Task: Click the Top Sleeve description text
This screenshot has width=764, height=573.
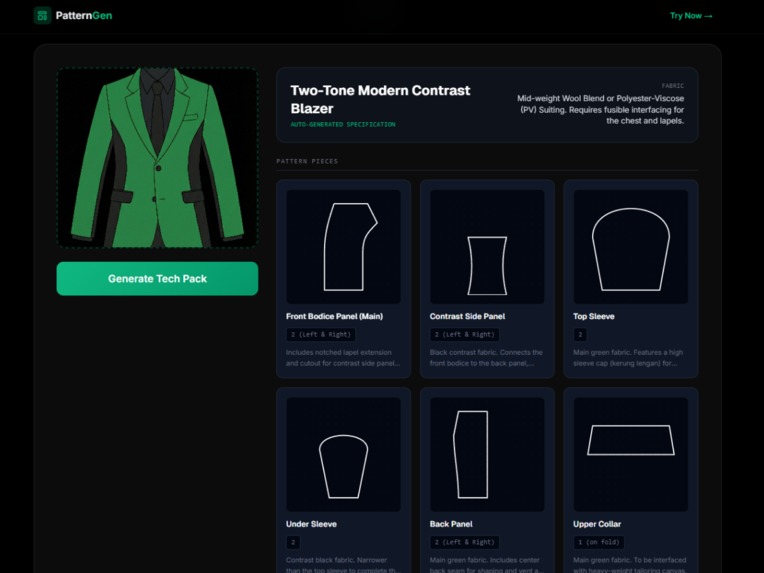Action: pyautogui.click(x=628, y=358)
